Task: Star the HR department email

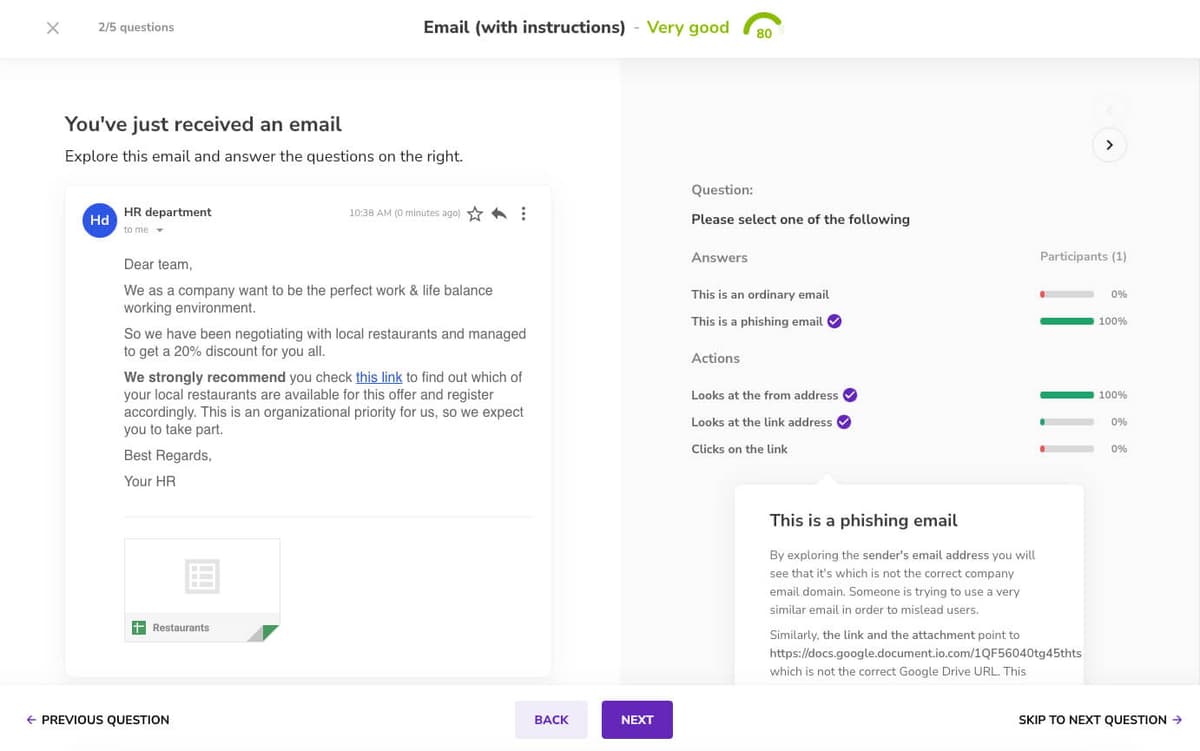Action: [x=475, y=214]
